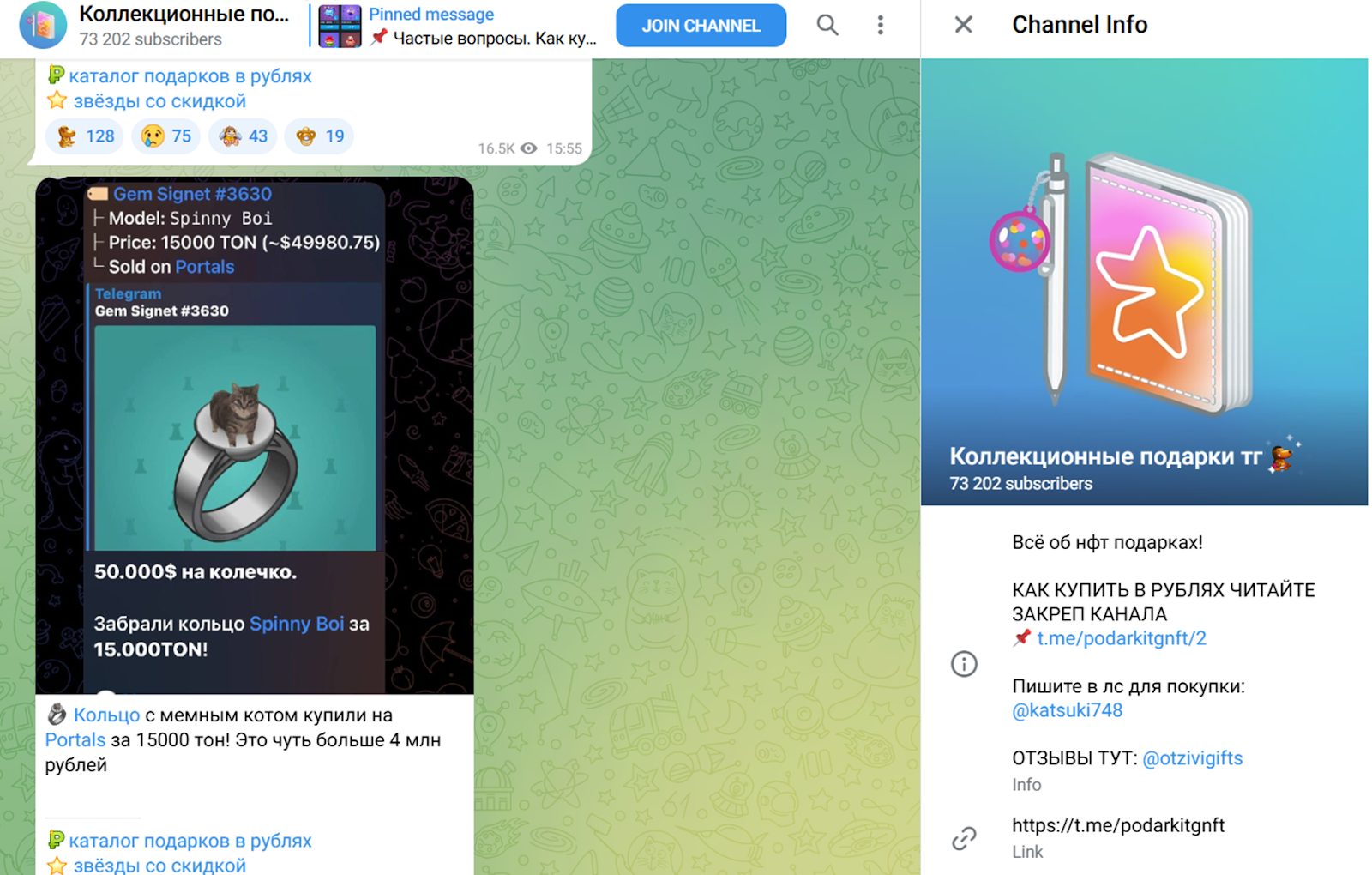Click the channel name 'Коллекционные подарки тг'
Screen dimensions: 1372x875
[1105, 456]
